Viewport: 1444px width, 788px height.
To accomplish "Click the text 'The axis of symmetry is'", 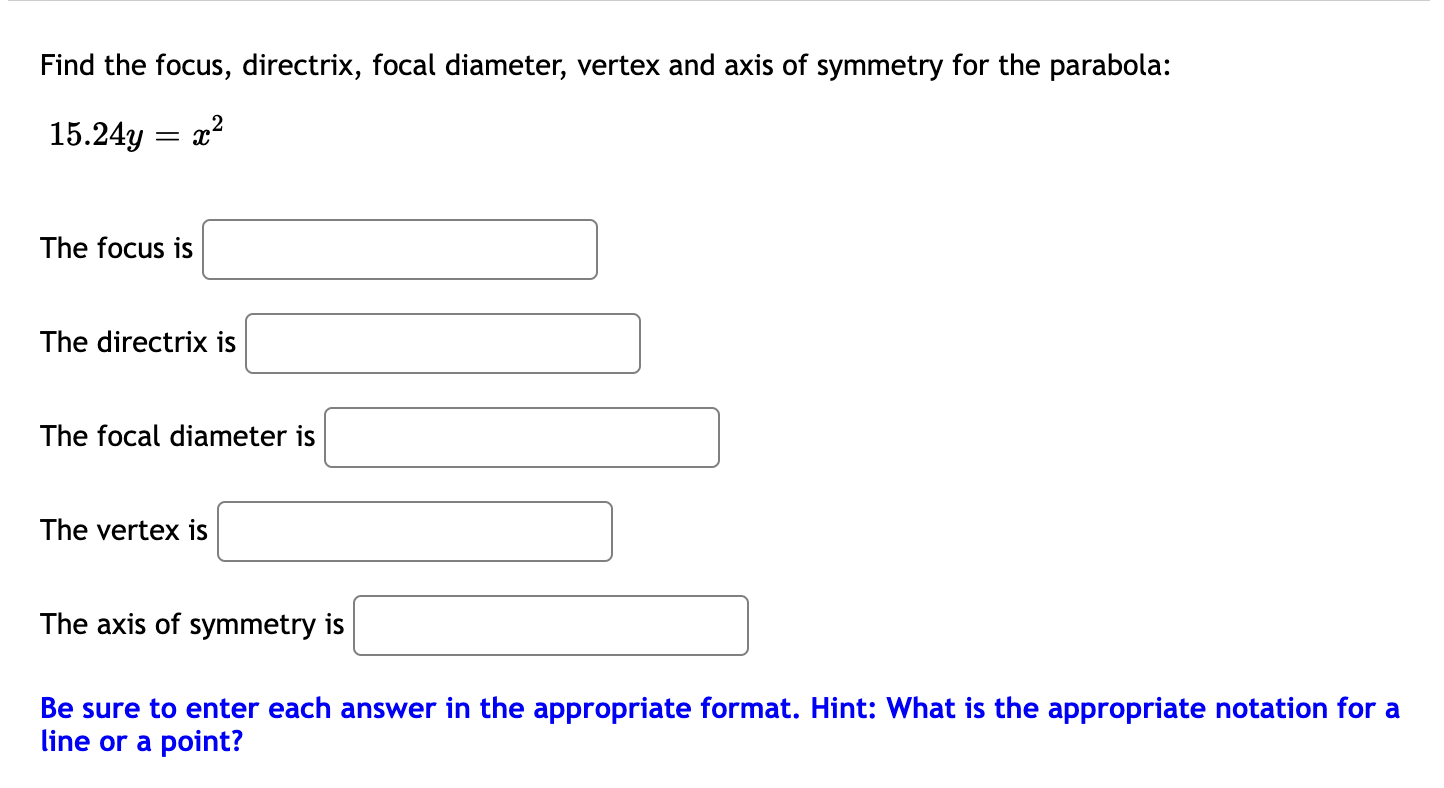I will pos(191,624).
